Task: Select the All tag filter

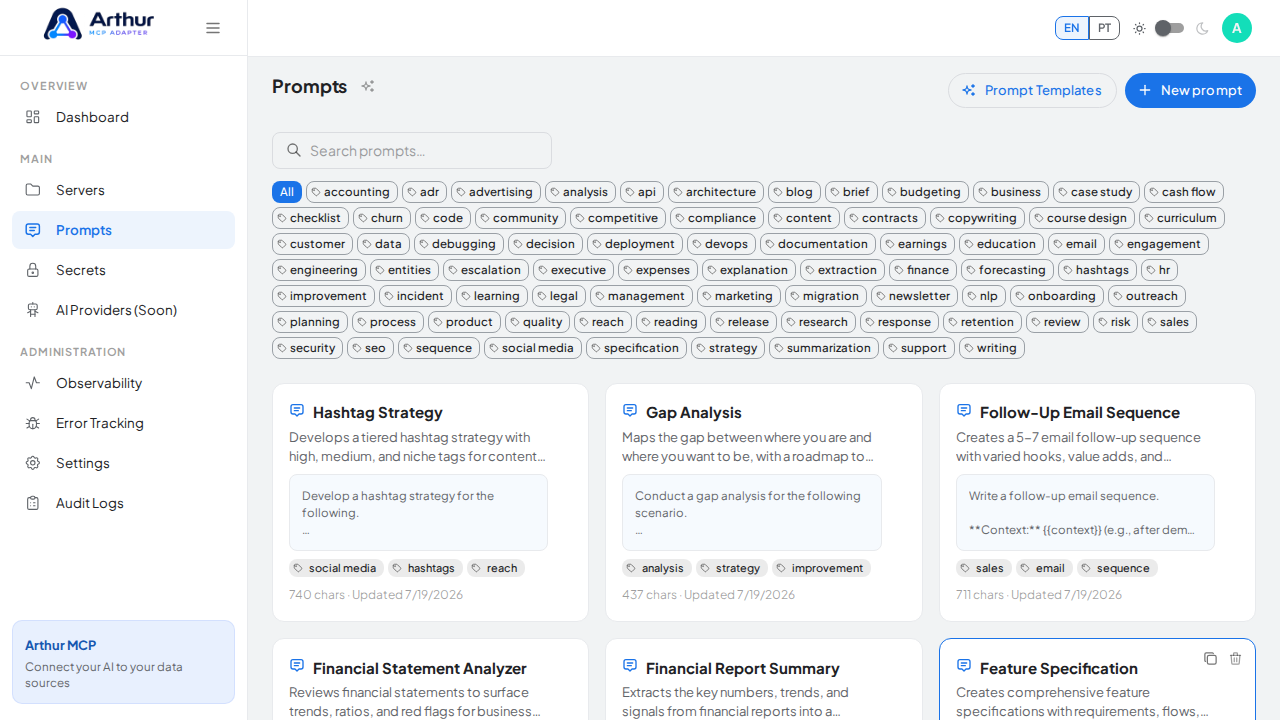Action: (x=287, y=192)
